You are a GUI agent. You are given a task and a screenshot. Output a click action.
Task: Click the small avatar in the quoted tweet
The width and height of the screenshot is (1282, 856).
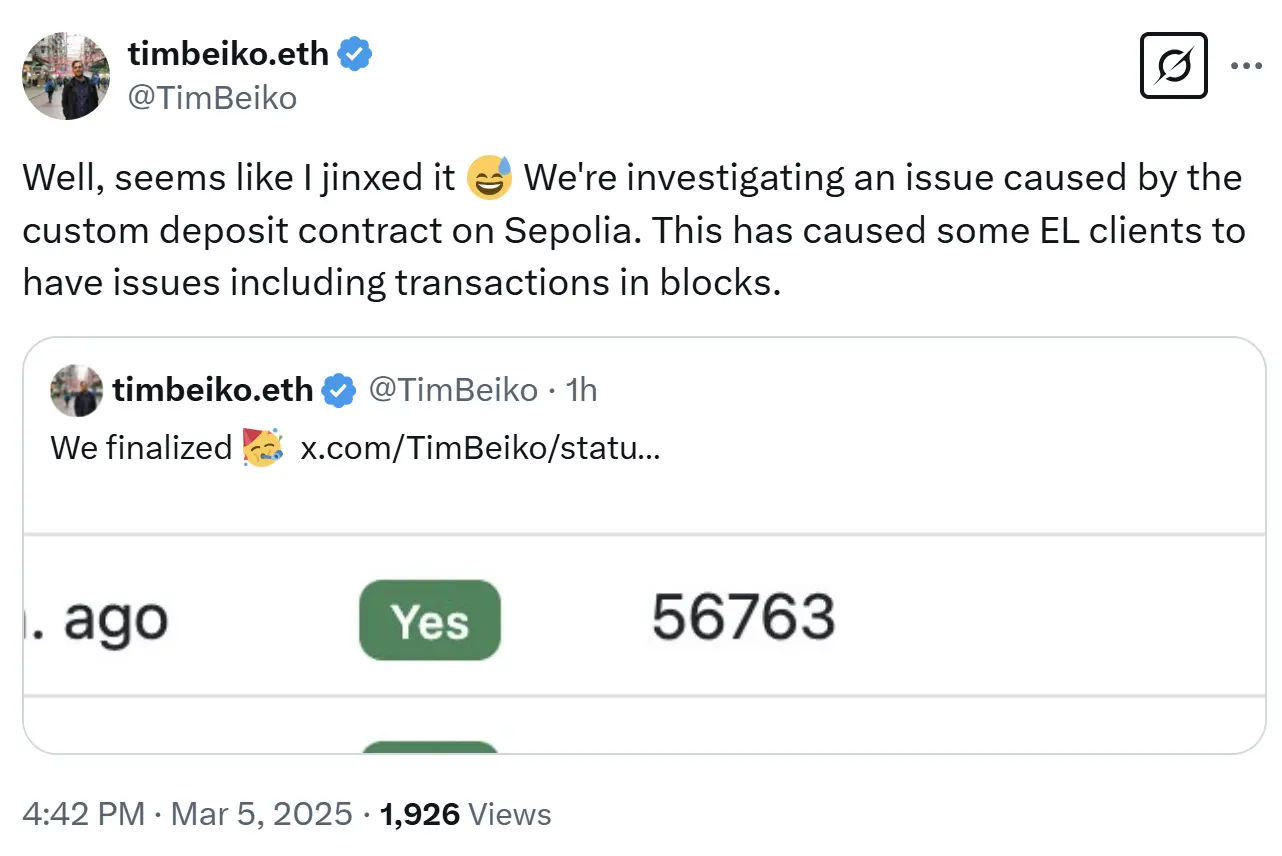tap(76, 391)
